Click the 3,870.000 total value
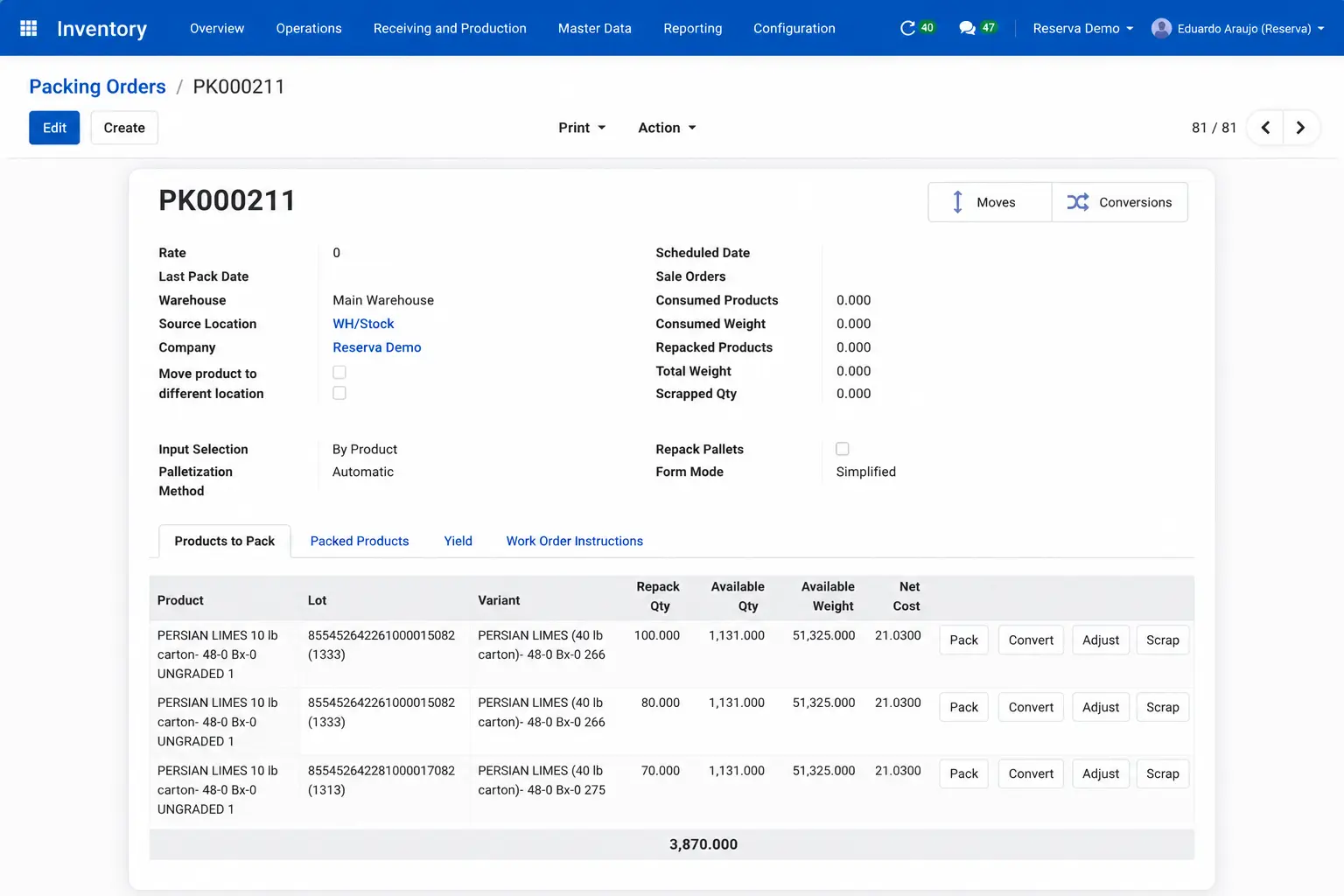Screen dimensions: 1344x896 click(x=703, y=844)
